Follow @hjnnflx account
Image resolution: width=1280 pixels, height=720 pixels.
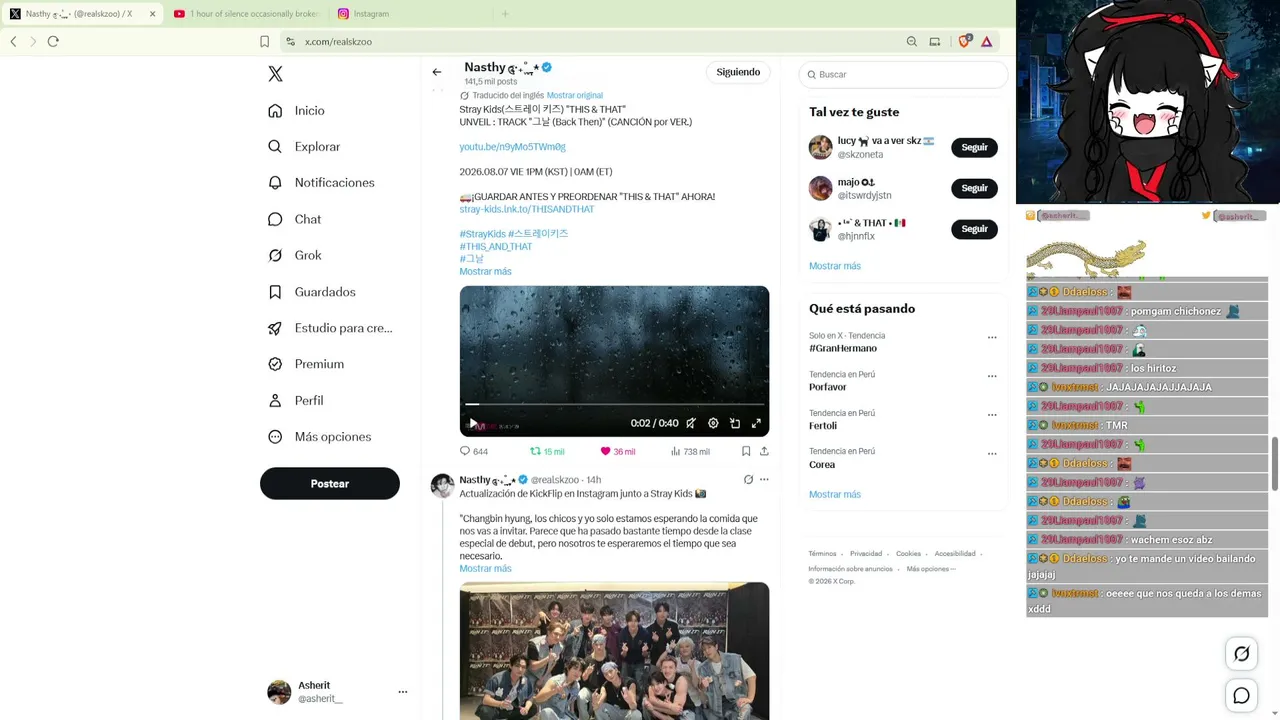(974, 229)
